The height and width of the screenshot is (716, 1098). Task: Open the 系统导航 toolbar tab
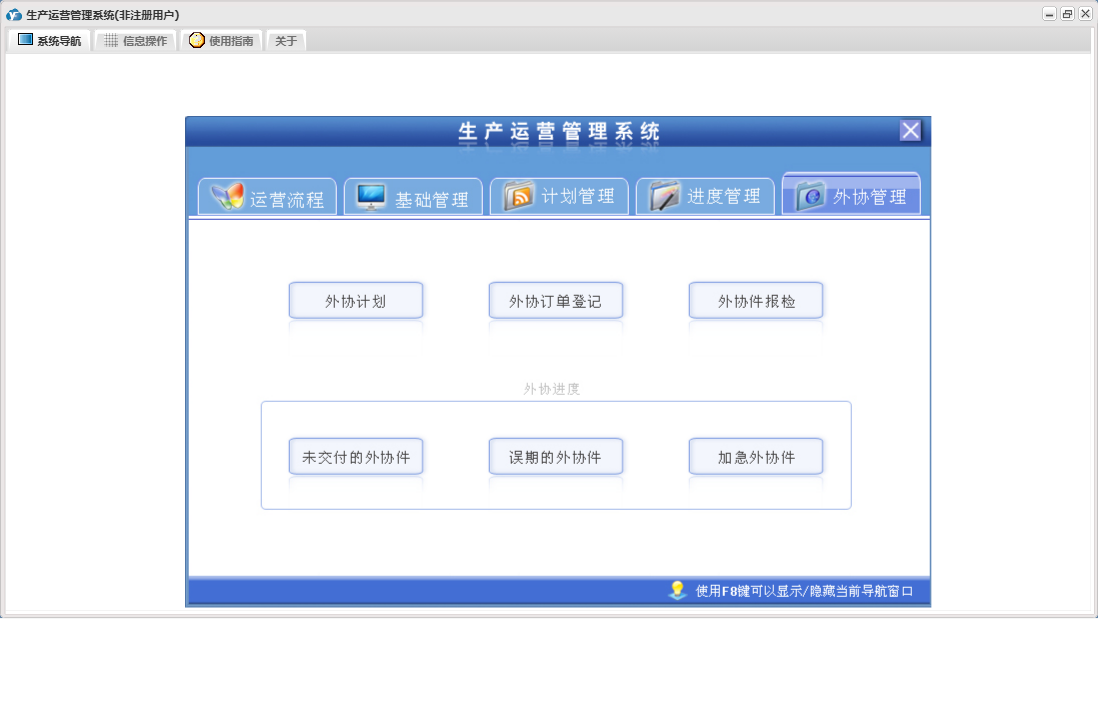49,41
